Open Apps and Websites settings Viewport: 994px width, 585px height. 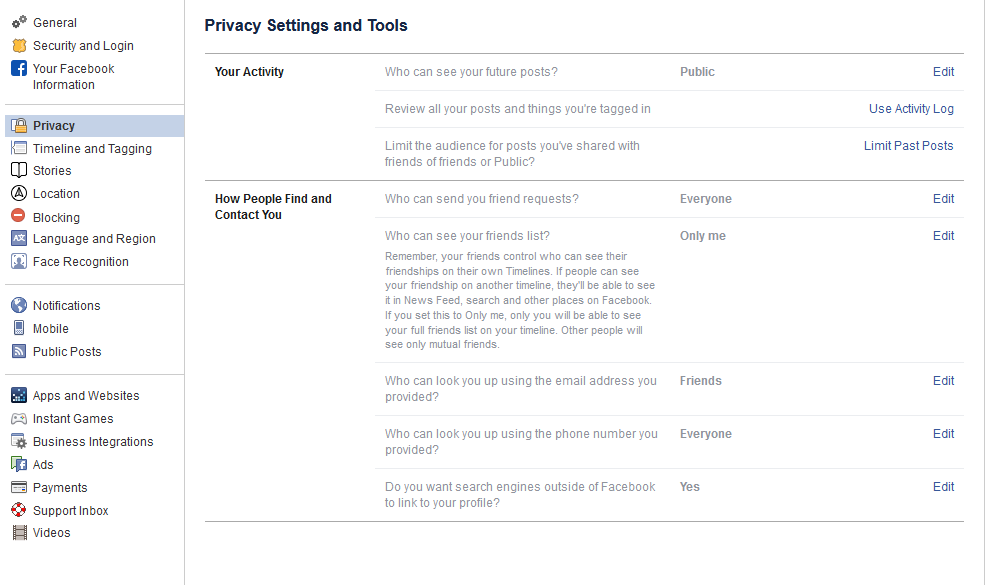86,396
